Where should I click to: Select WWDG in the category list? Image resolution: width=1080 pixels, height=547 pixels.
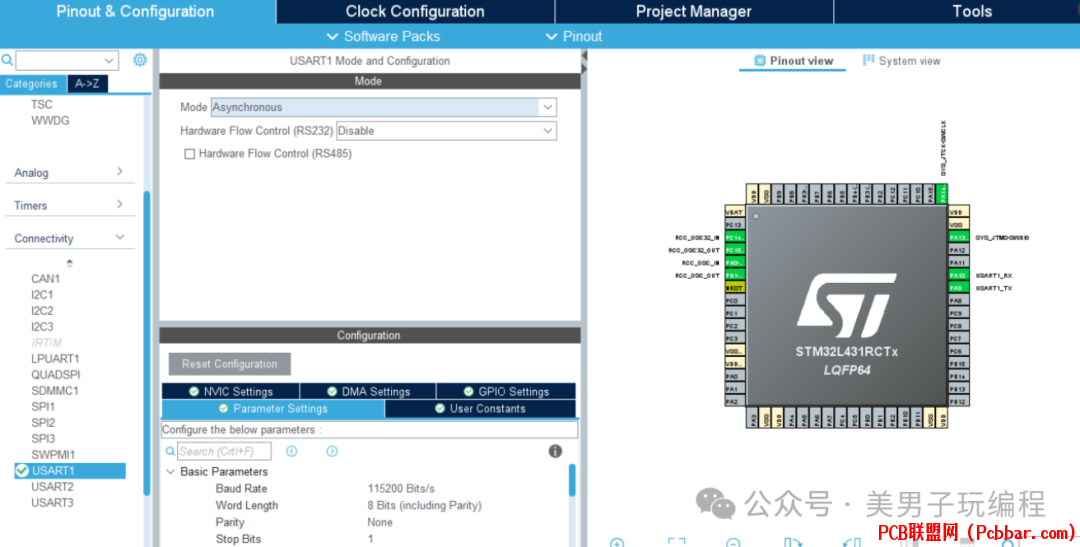[x=50, y=120]
